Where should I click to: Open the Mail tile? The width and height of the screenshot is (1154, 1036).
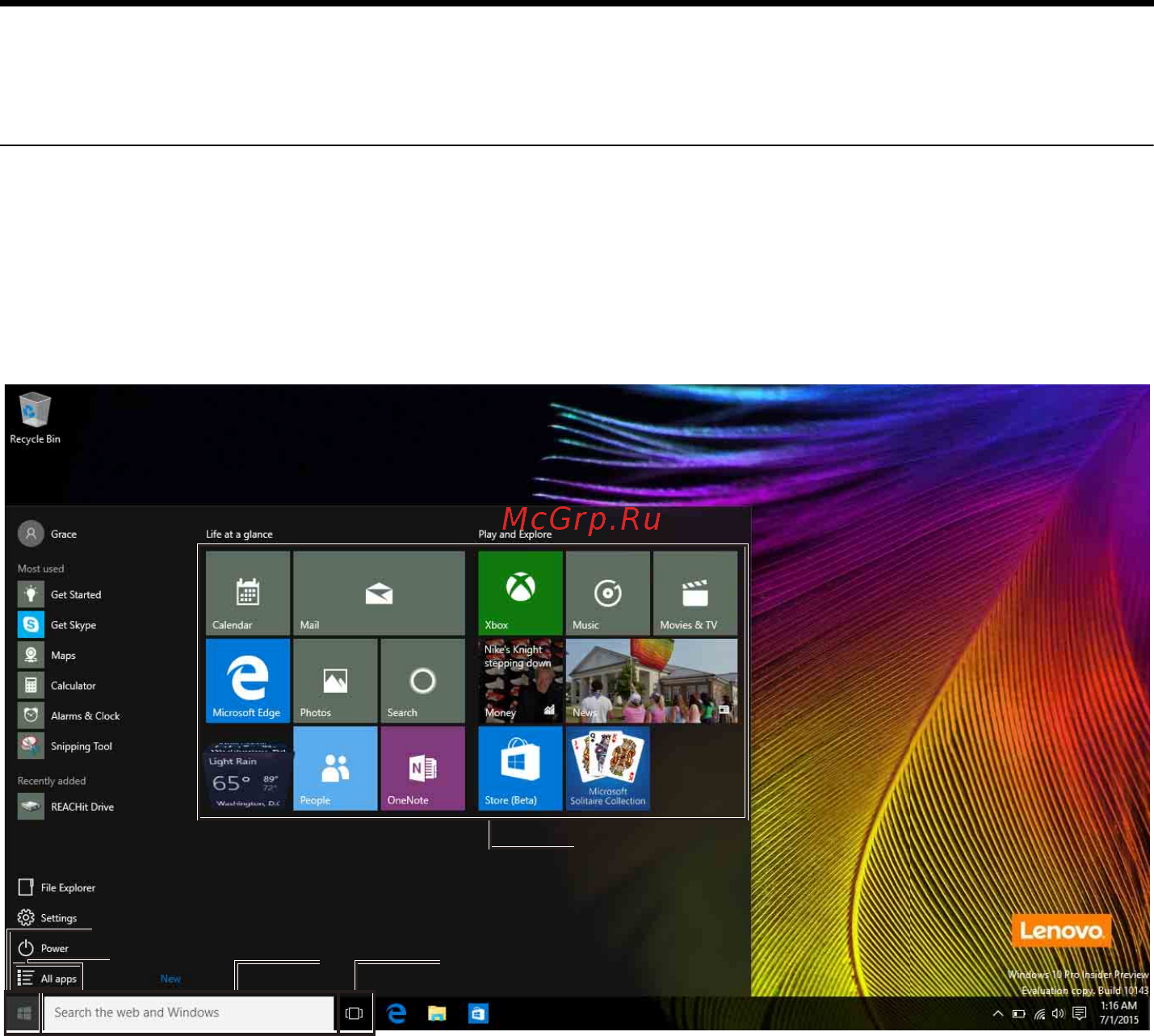coord(379,593)
